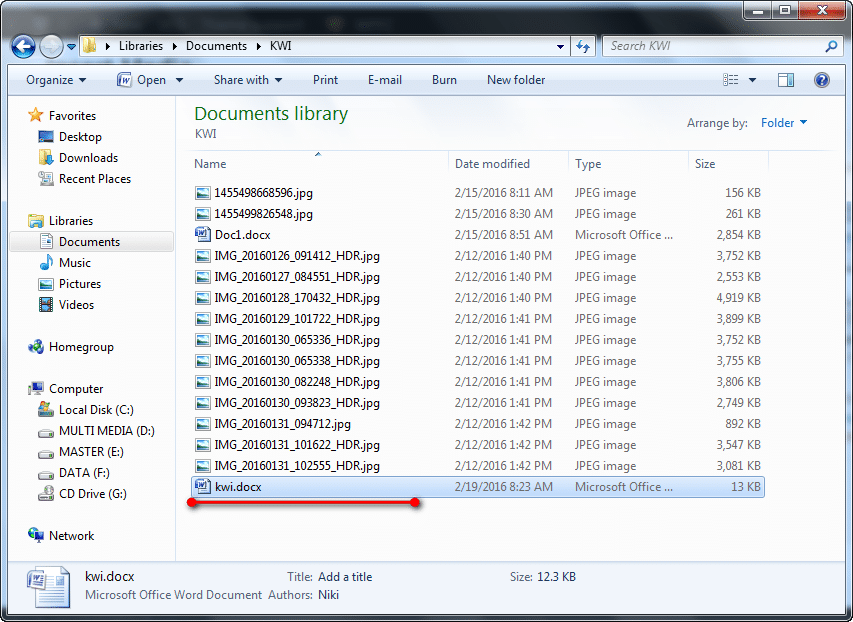Click Burn in the toolbar
This screenshot has width=853, height=622.
pos(444,80)
